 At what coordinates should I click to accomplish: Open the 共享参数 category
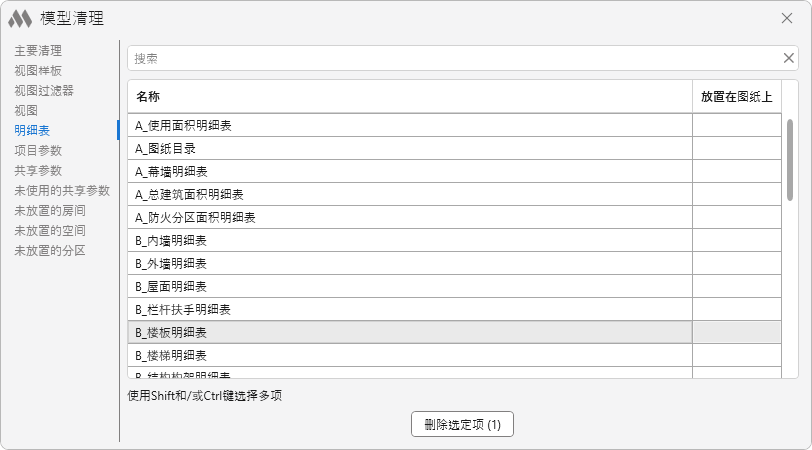(x=38, y=170)
